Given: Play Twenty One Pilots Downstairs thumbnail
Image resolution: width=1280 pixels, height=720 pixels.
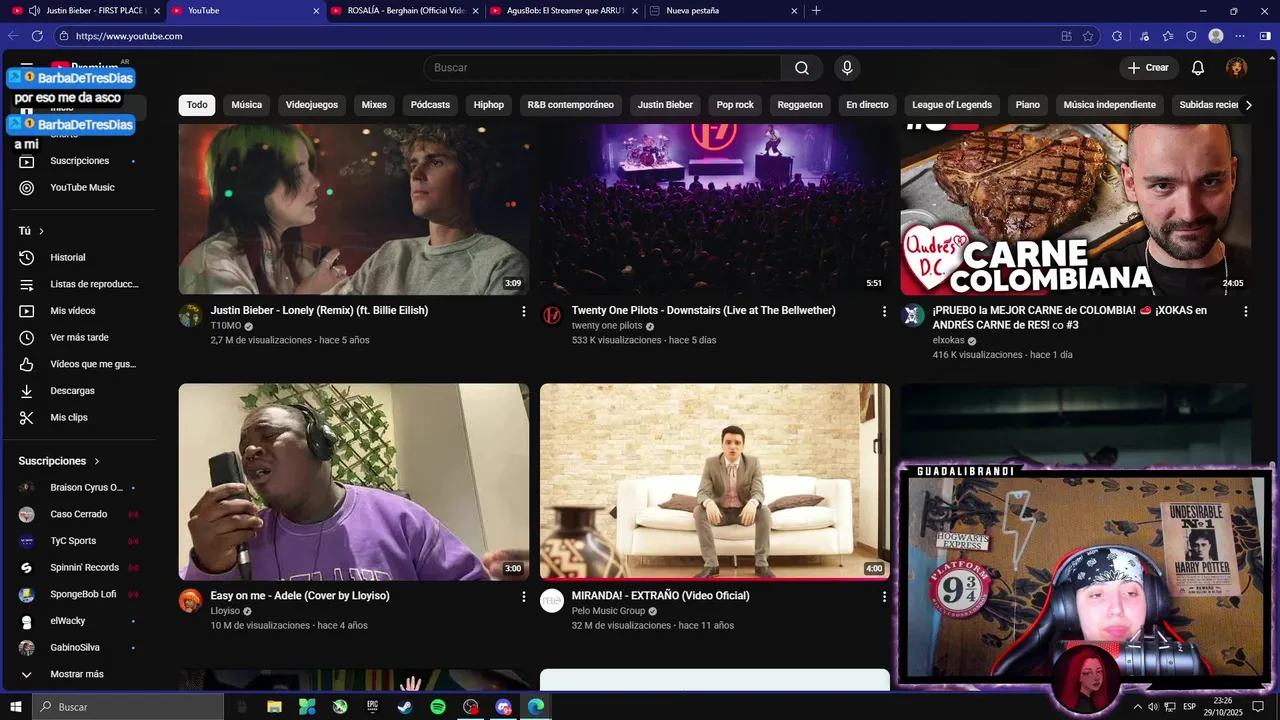Looking at the screenshot, I should point(715,209).
